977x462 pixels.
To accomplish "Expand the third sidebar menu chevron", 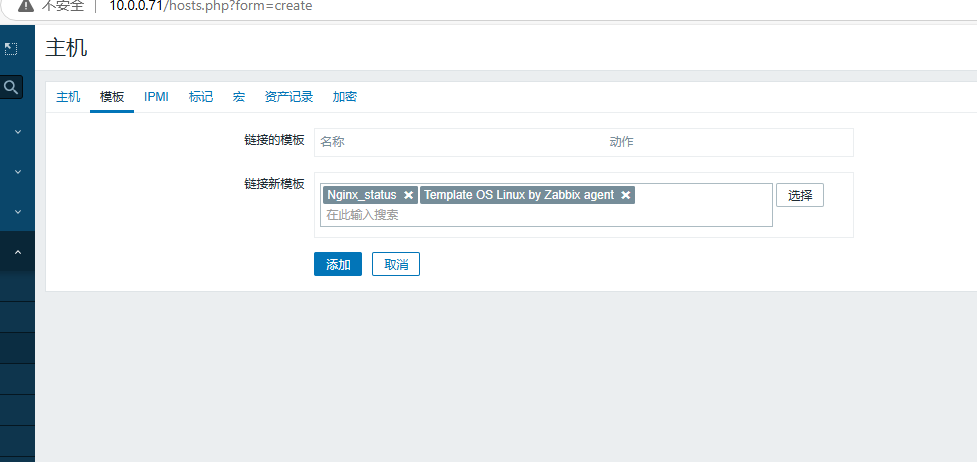I will tap(17, 211).
